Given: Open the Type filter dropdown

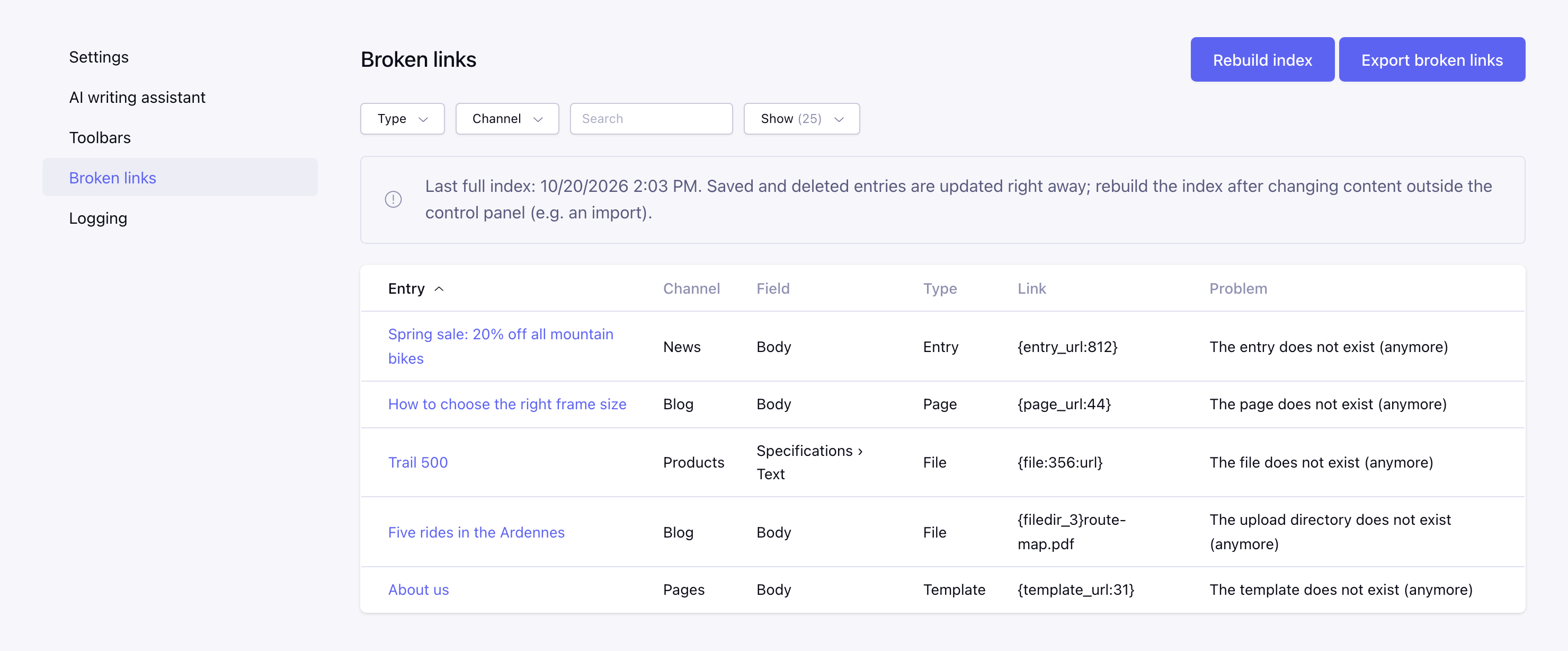Looking at the screenshot, I should (403, 119).
